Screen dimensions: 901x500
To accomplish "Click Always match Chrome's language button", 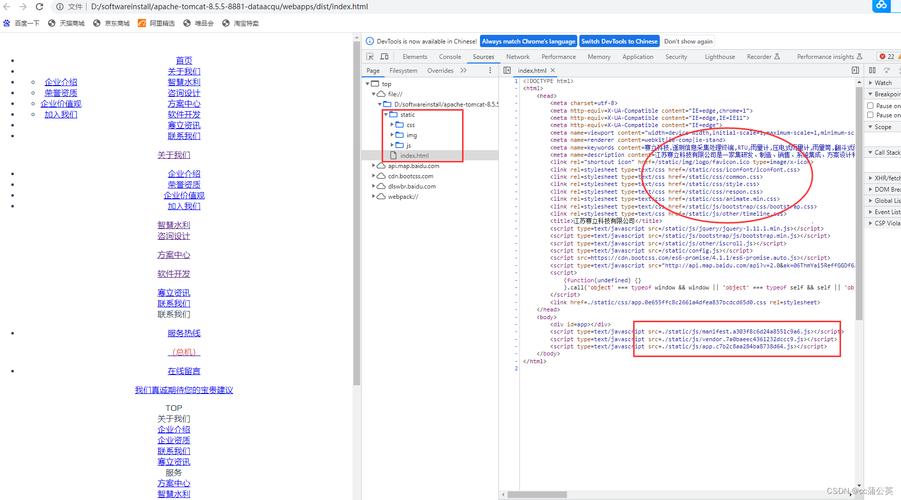I will [529, 41].
